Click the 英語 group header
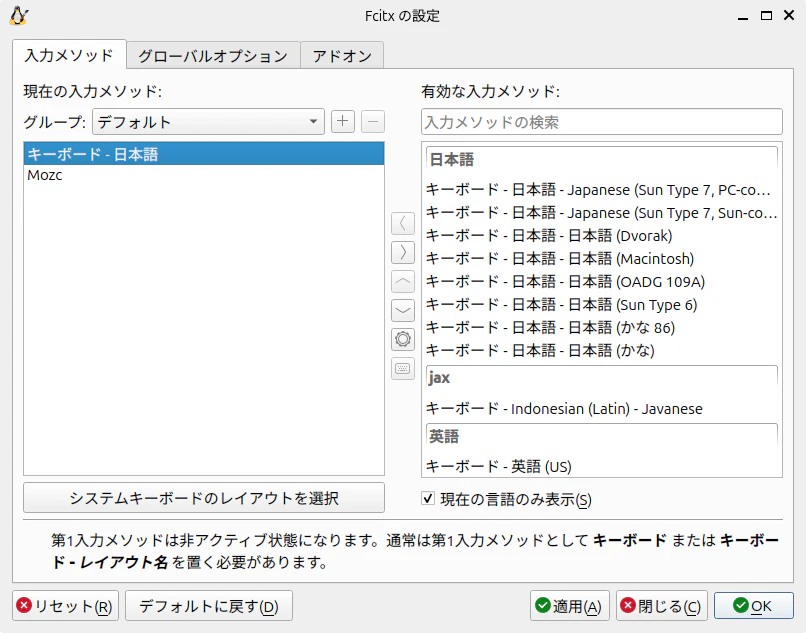Image resolution: width=806 pixels, height=633 pixels. [601, 436]
